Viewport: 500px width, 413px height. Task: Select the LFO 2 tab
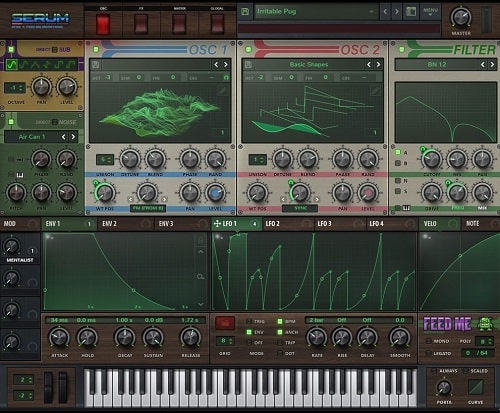288,224
